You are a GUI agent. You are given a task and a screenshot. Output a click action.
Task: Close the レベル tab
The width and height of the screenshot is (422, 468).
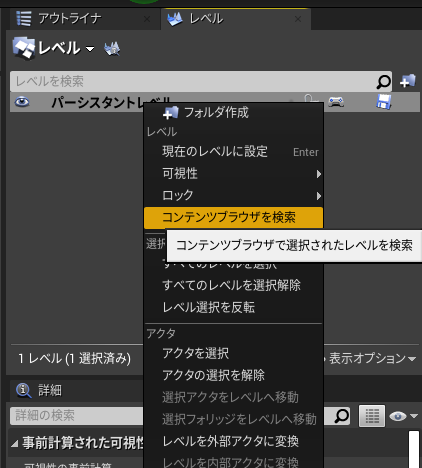pyautogui.click(x=298, y=19)
